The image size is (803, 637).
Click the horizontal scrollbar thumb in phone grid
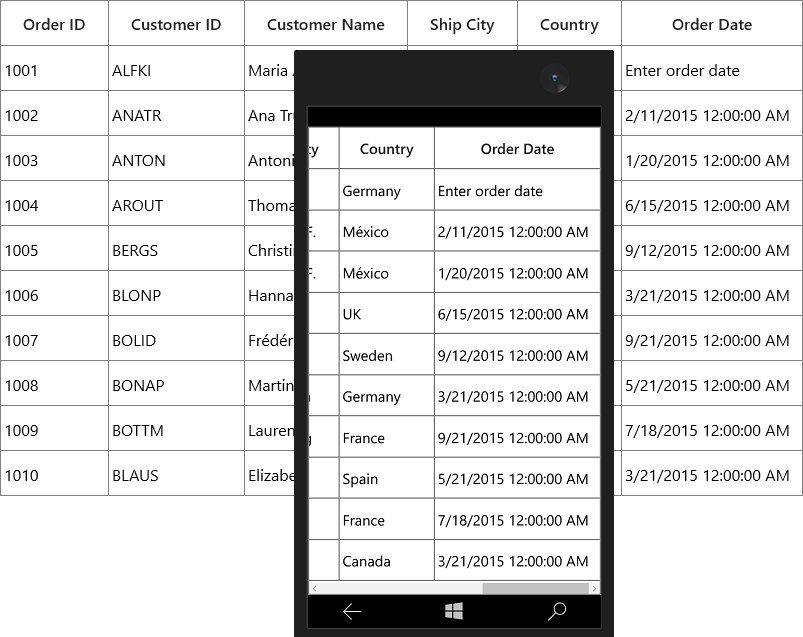[536, 588]
